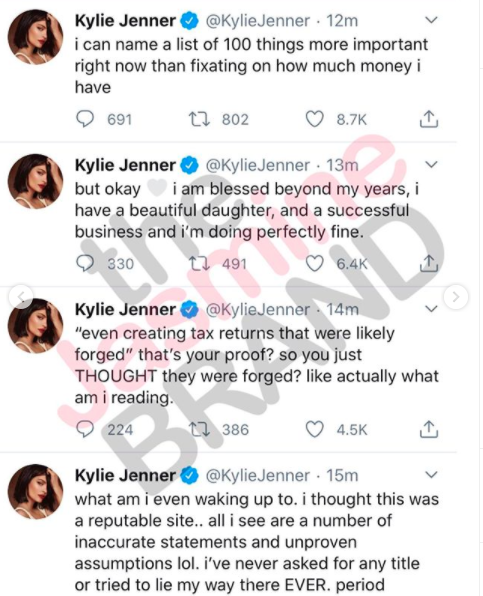Share the 12m tweet about 100 things
The width and height of the screenshot is (483, 596).
(x=429, y=119)
